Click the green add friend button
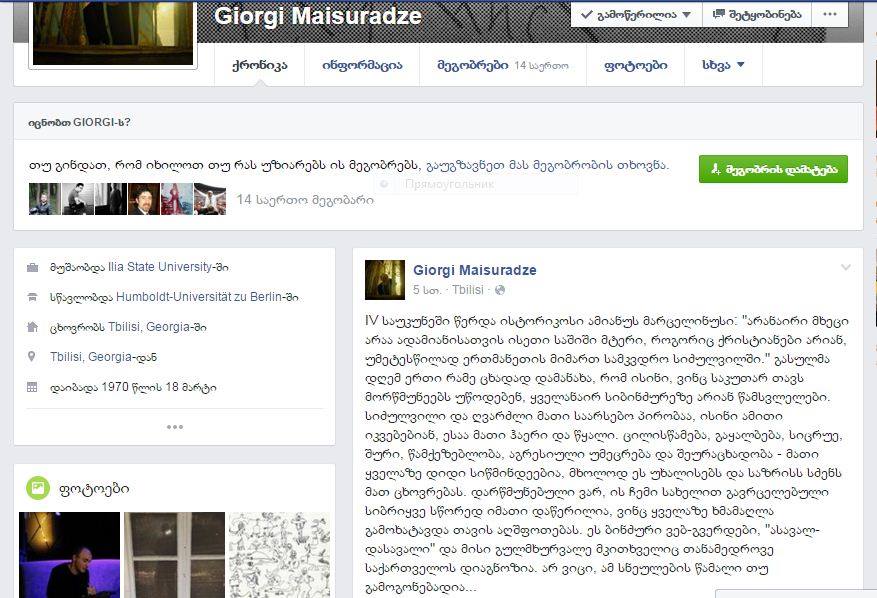 [x=773, y=169]
